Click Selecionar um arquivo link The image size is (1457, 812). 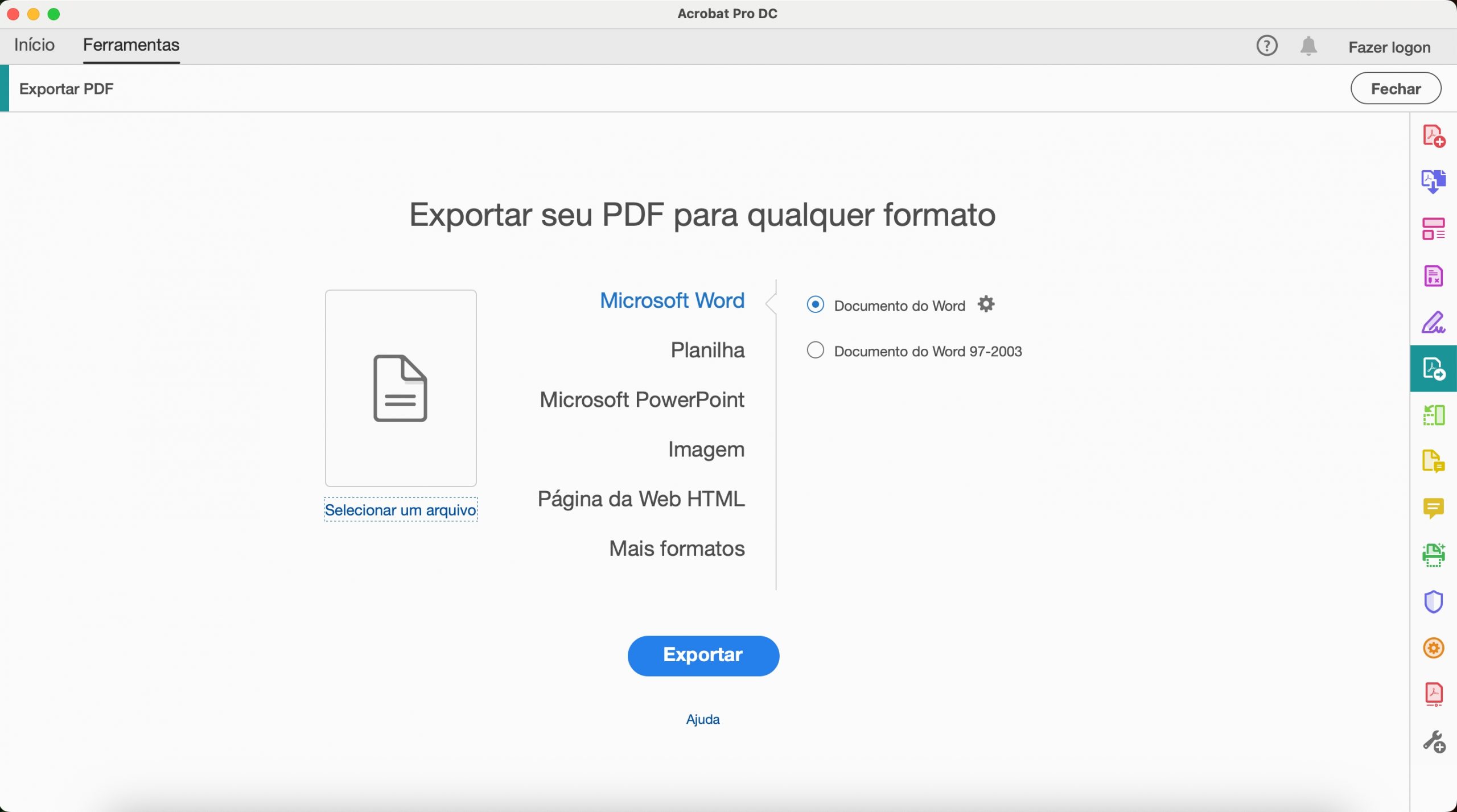401,510
